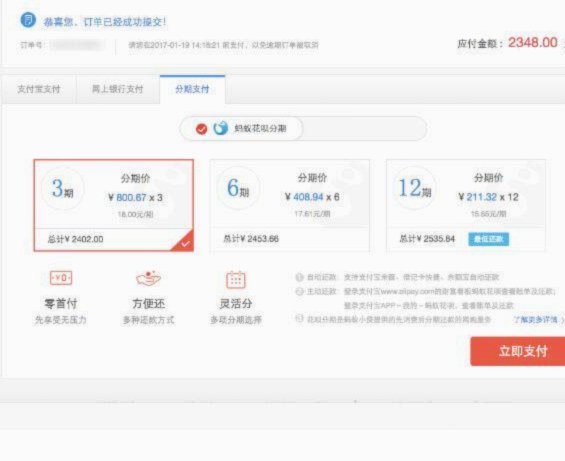Click the 灵活分 calendar icon
The height and width of the screenshot is (461, 565).
pos(236,280)
